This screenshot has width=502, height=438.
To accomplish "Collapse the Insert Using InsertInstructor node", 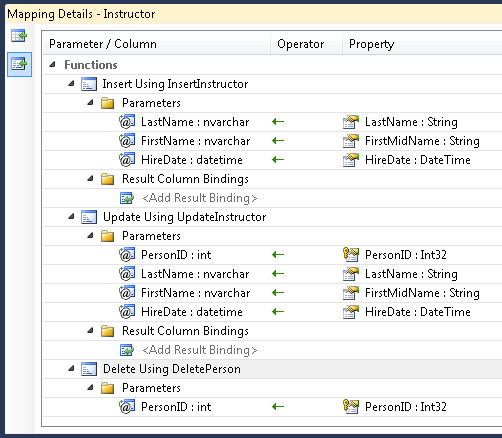I will coord(71,84).
